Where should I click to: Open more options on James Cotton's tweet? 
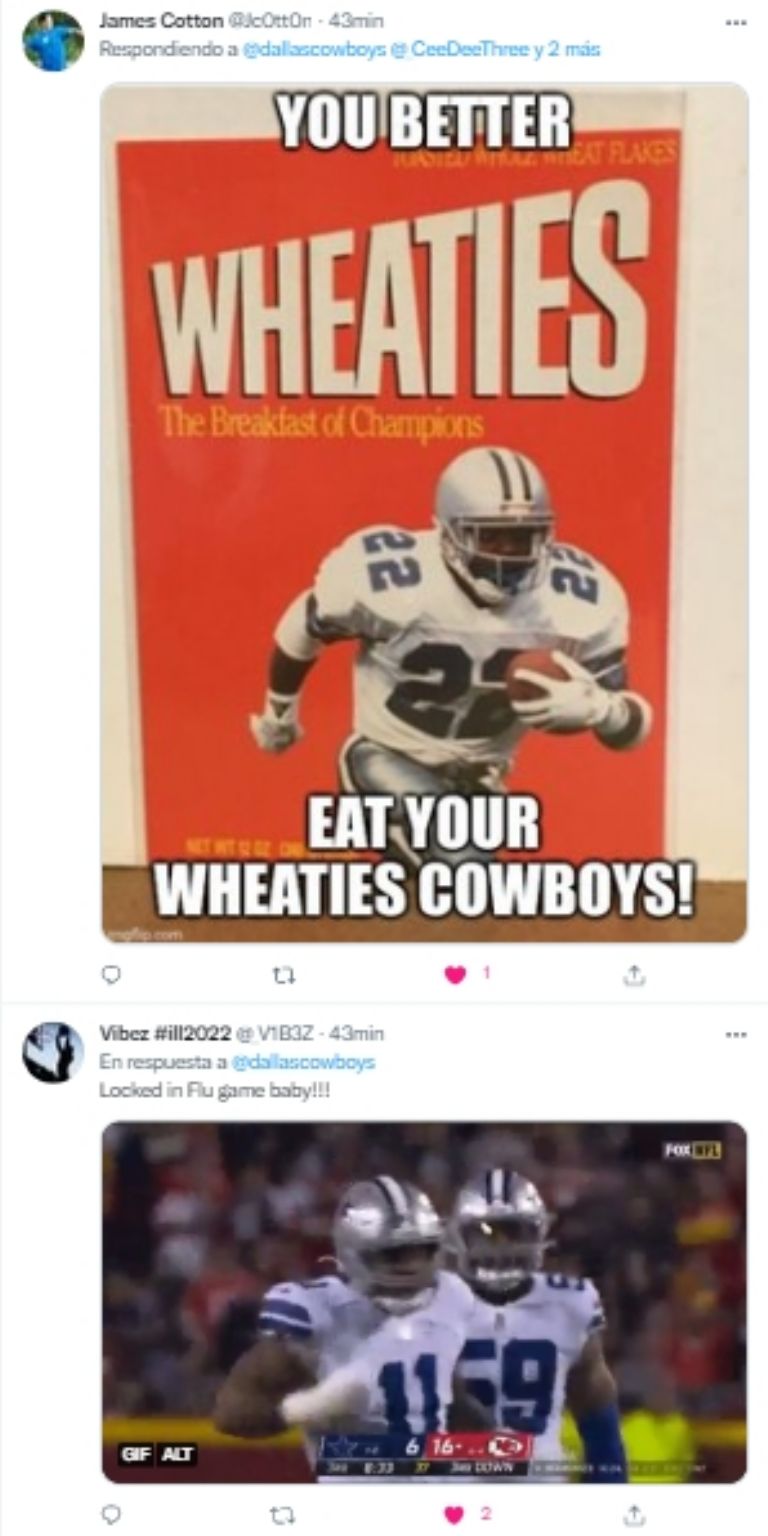pos(736,21)
